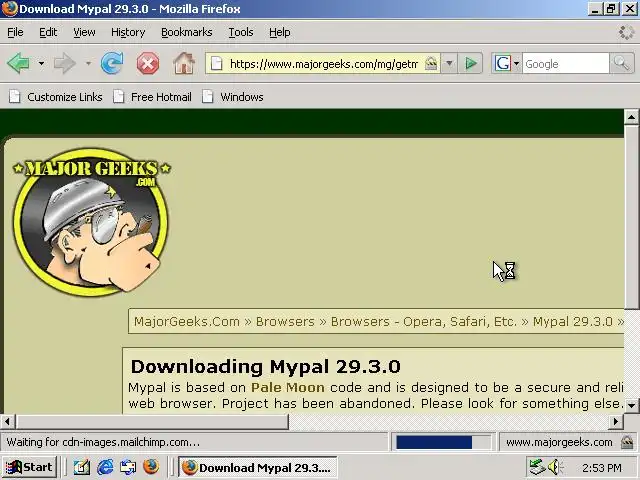Click the status bar padlock security icon
Screen dimensions: 640x480
coord(627,442)
